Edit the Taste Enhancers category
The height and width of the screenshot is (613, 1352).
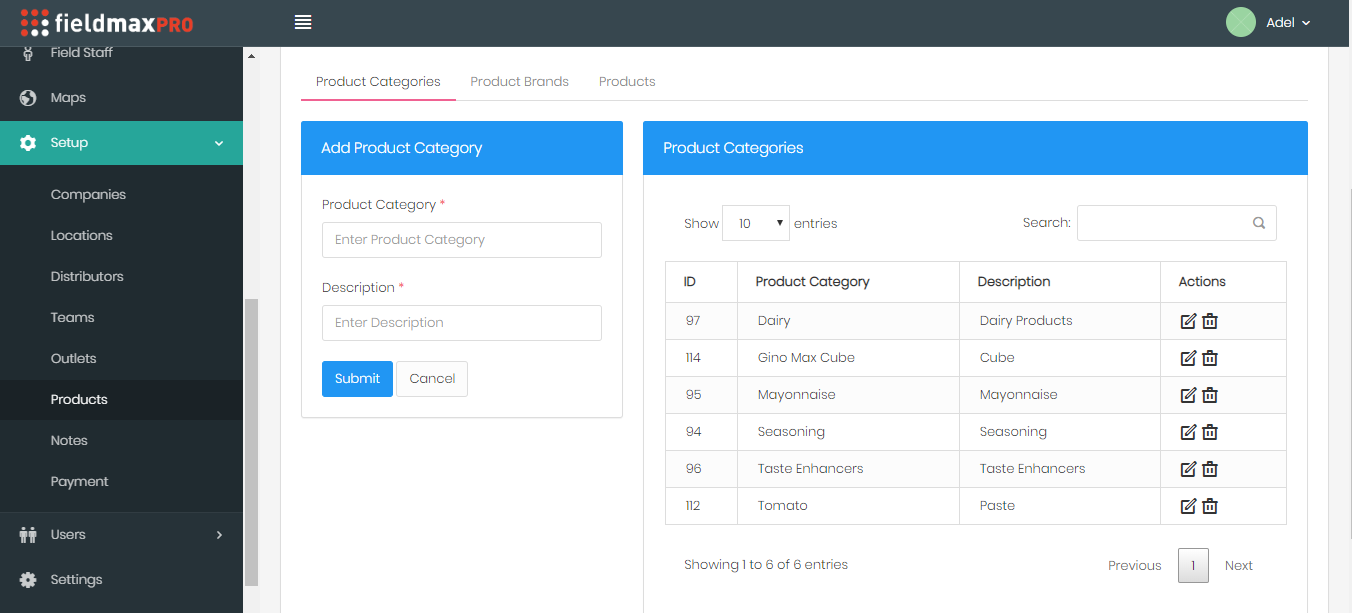coord(1188,469)
